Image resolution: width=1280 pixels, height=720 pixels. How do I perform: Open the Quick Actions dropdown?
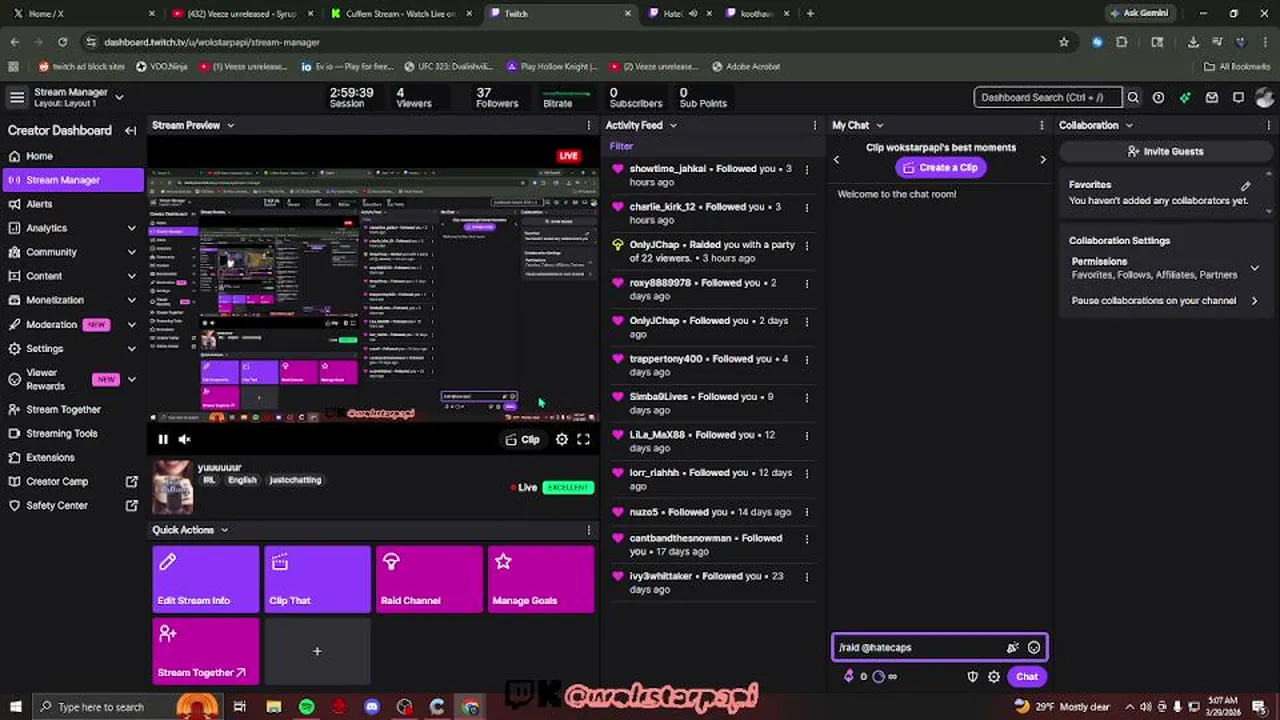click(224, 530)
